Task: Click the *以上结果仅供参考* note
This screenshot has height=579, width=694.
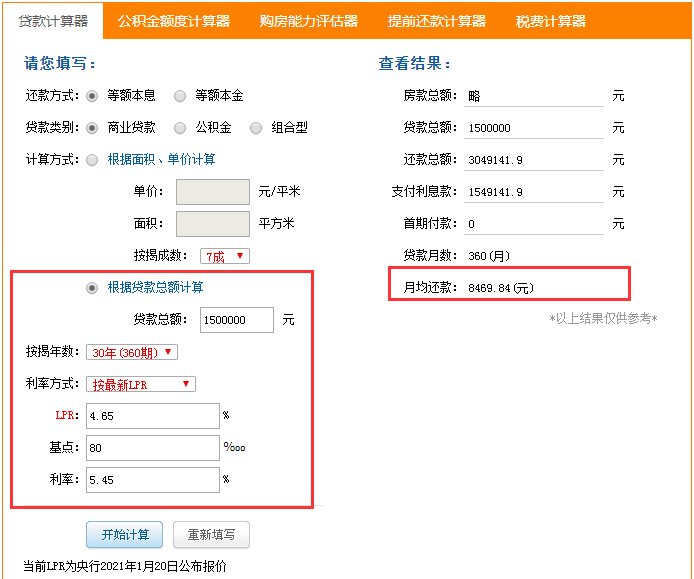Action: coord(603,318)
